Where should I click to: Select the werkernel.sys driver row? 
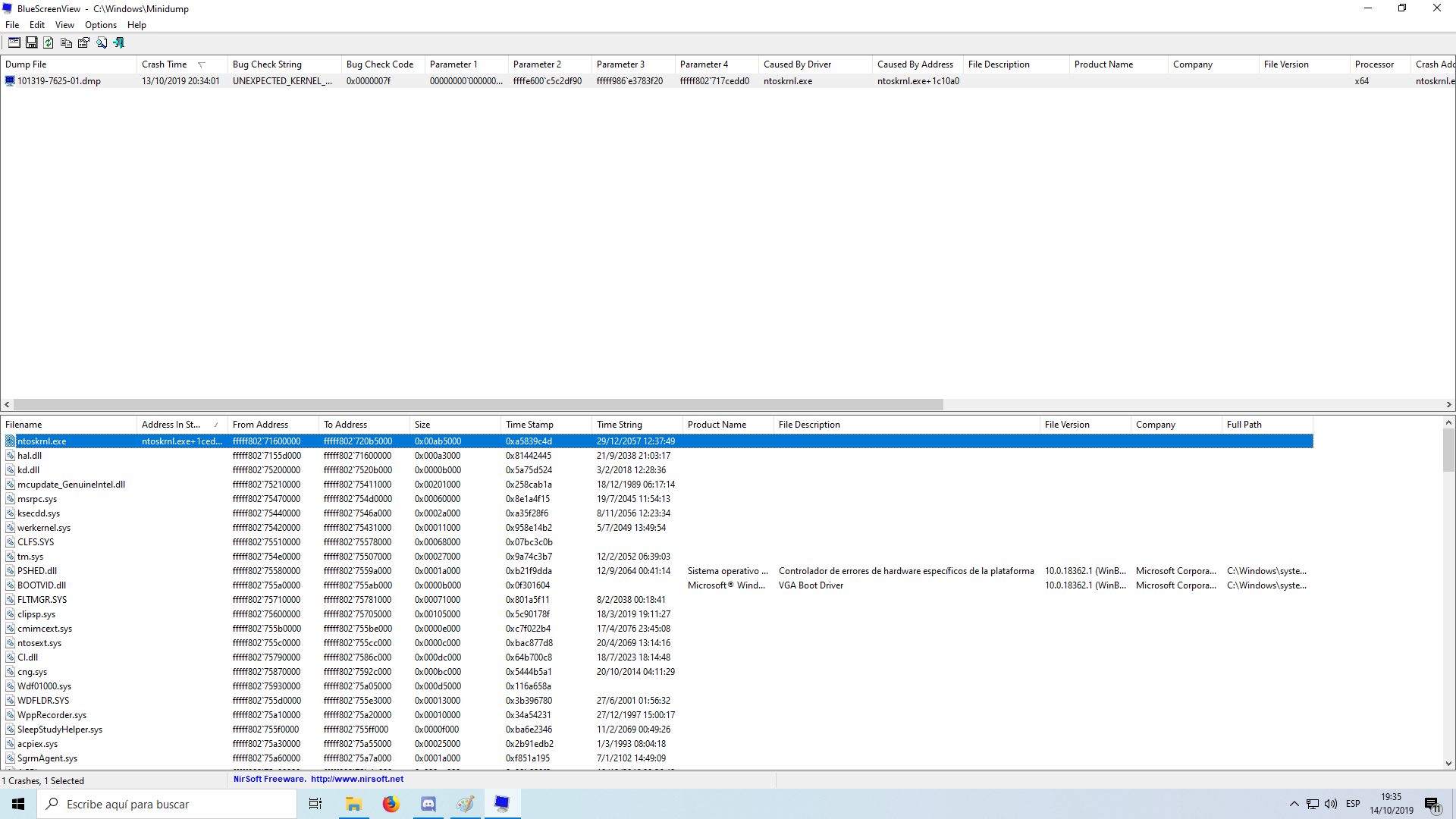point(657,528)
